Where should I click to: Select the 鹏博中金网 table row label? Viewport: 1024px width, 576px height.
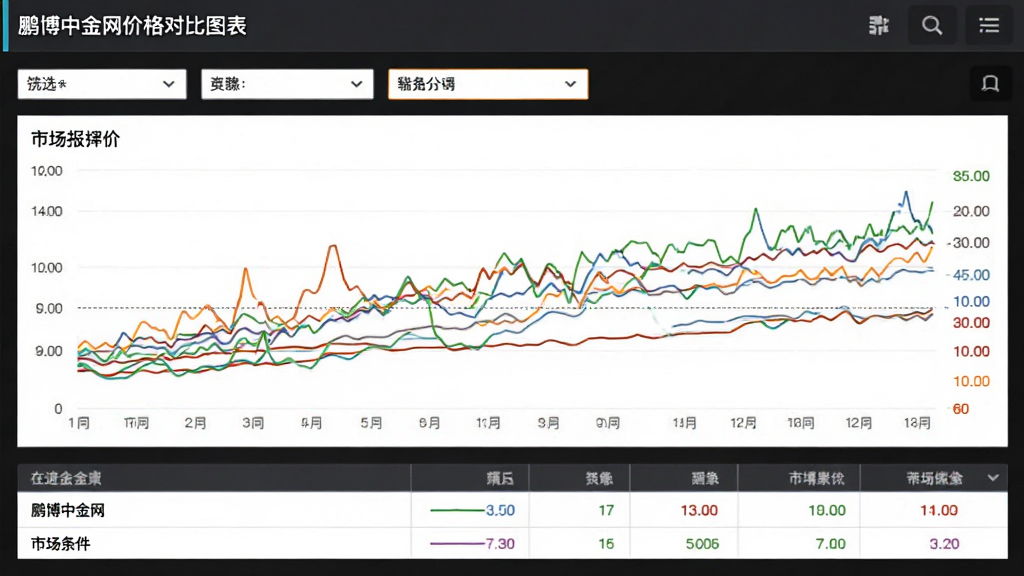click(68, 510)
